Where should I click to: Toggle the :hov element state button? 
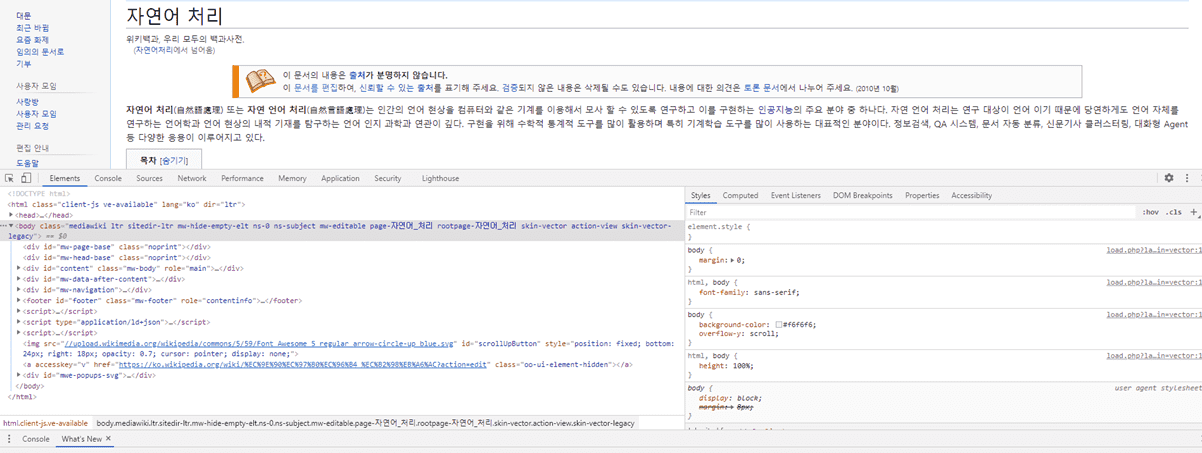pyautogui.click(x=1151, y=212)
